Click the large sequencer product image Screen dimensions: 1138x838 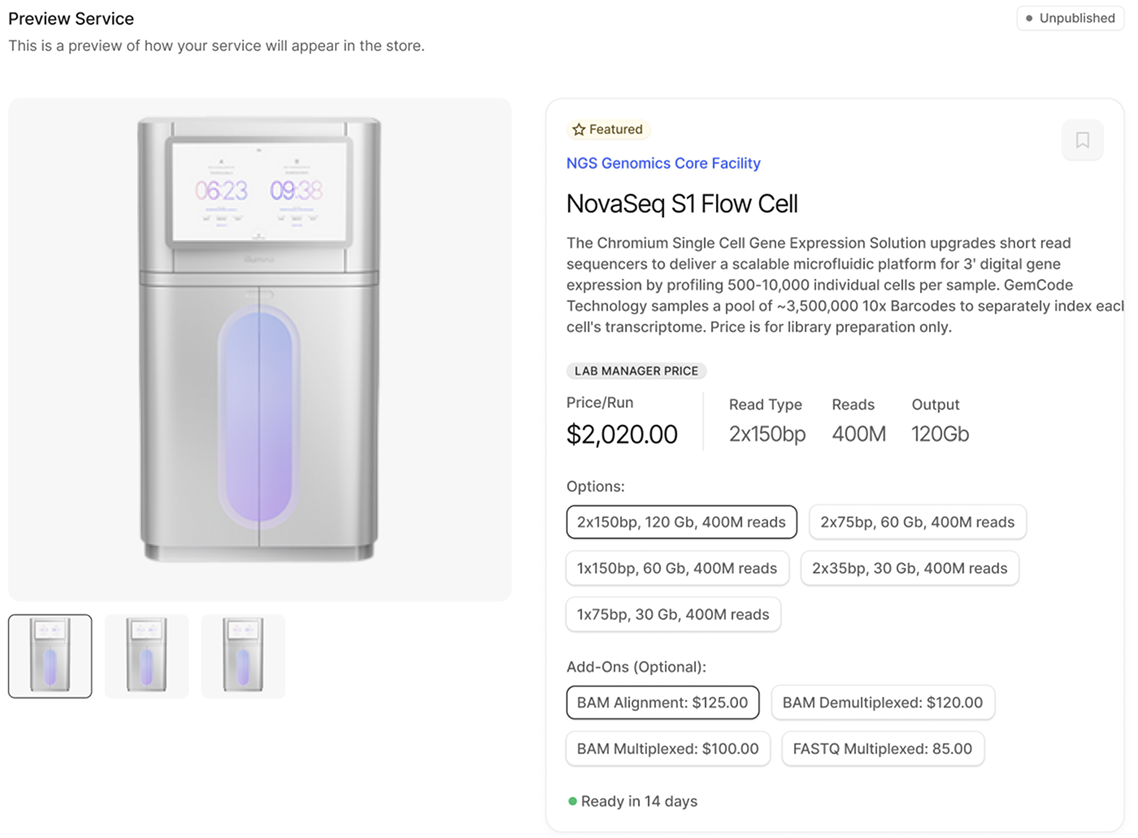260,350
